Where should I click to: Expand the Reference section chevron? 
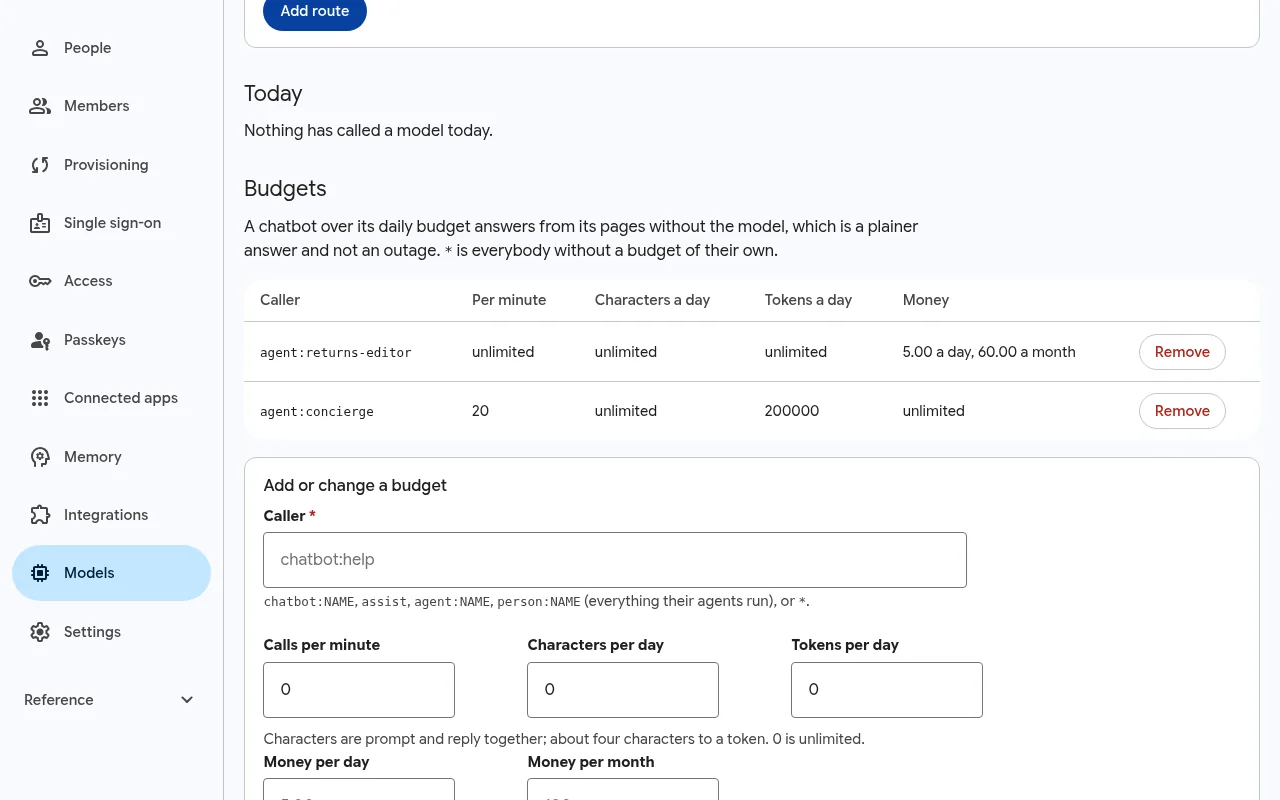coord(187,700)
